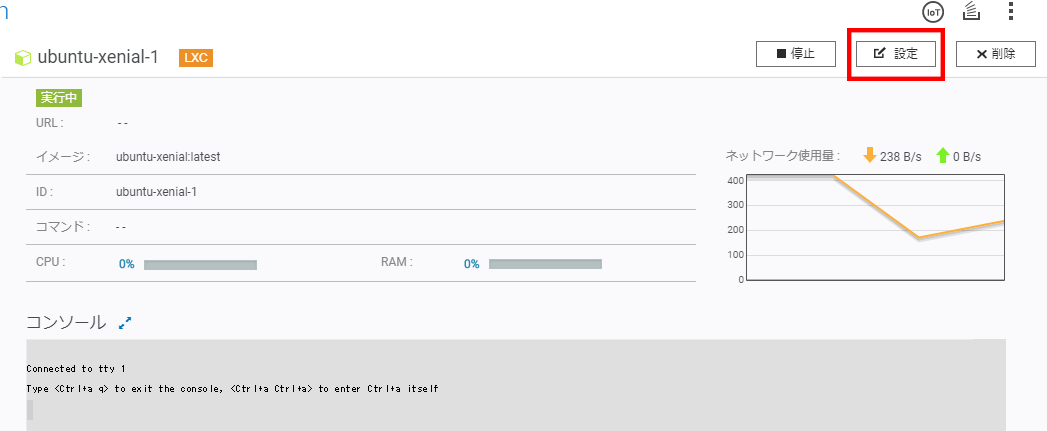Open the stacked layers icon in top bar
Viewport: 1047px width, 431px height.
[x=972, y=11]
